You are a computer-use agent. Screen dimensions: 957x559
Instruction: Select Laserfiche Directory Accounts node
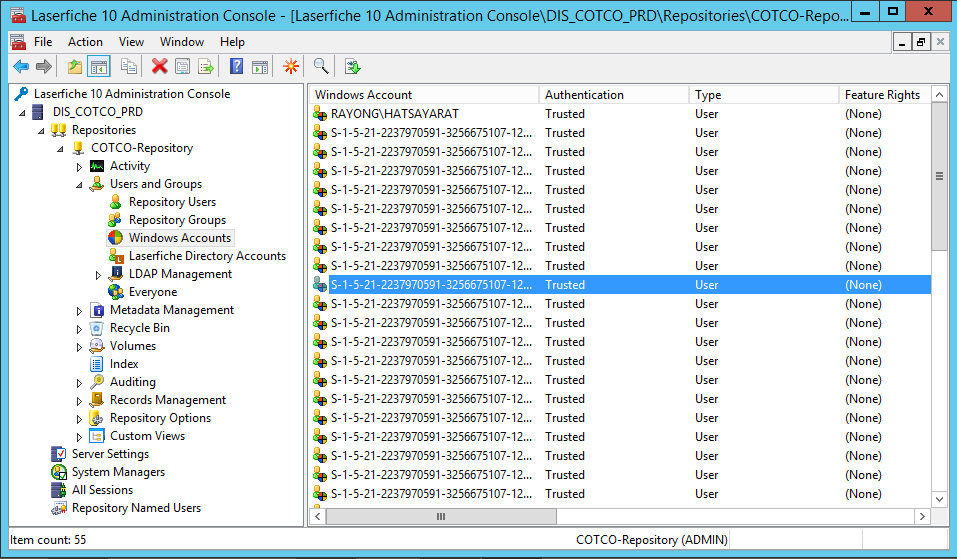[x=207, y=256]
